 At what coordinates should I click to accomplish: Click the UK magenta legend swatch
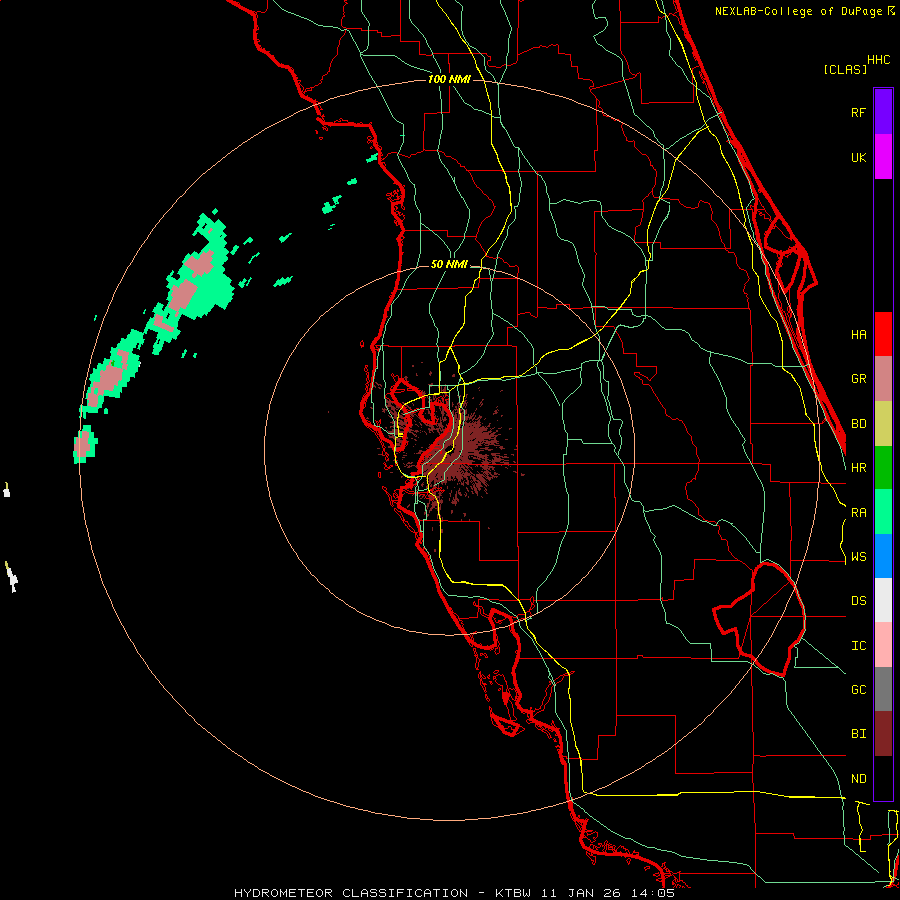coord(883,157)
